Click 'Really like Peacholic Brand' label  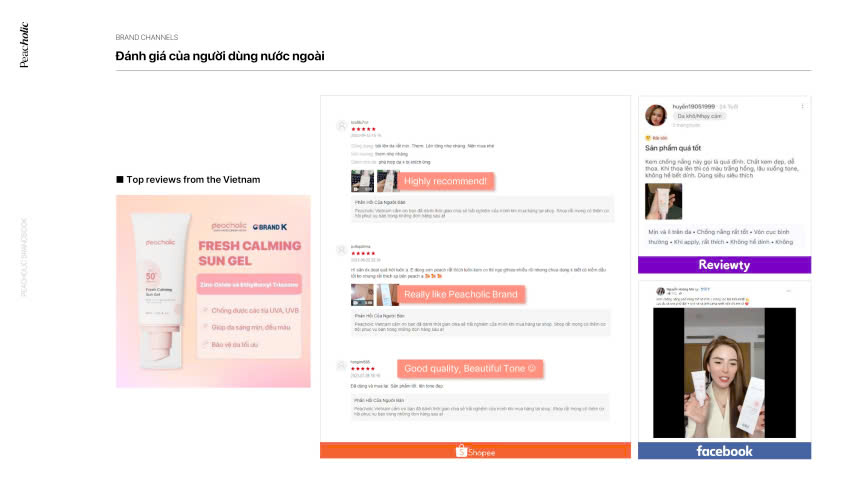pos(461,295)
